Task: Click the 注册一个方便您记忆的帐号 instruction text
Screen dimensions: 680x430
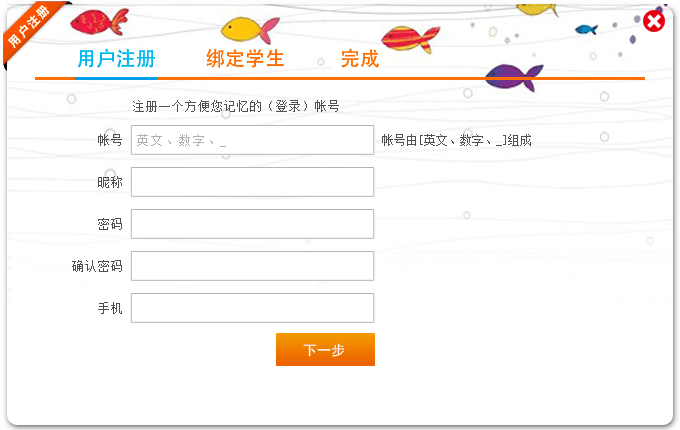Action: [236, 106]
